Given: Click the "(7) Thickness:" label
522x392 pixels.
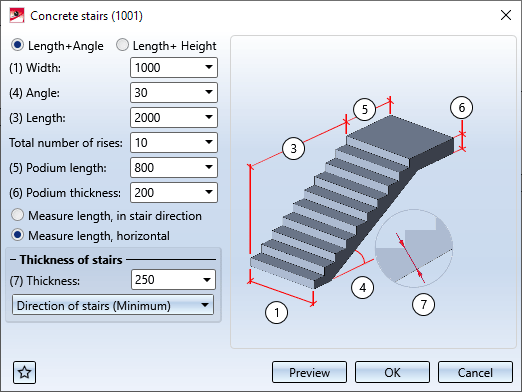Looking at the screenshot, I should coord(45,281).
